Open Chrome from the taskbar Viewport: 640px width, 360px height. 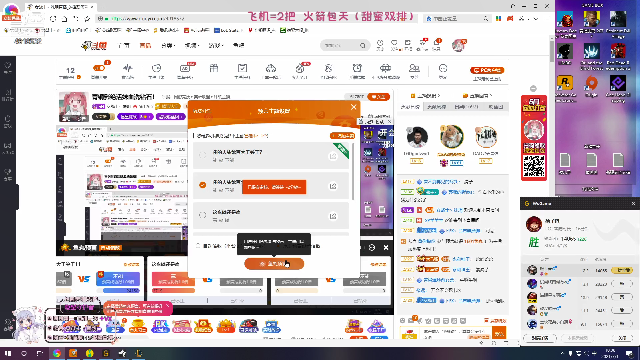tap(57, 353)
